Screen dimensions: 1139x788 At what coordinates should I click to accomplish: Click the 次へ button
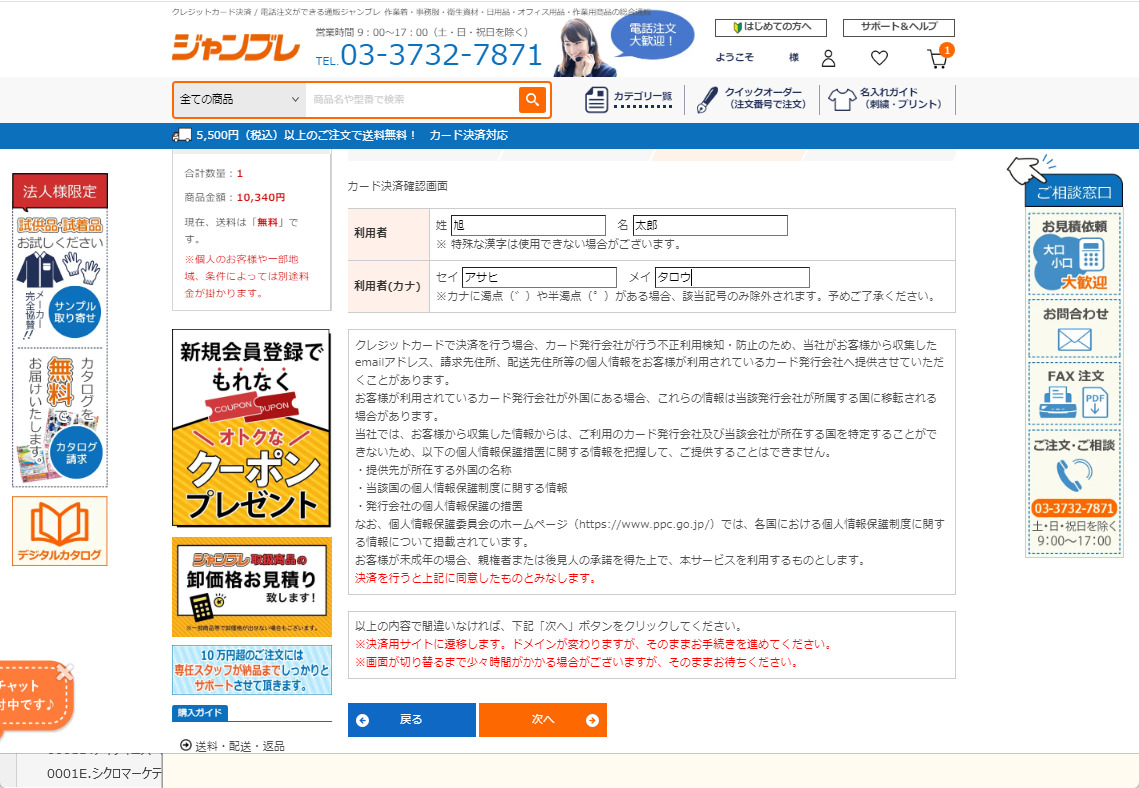(542, 720)
